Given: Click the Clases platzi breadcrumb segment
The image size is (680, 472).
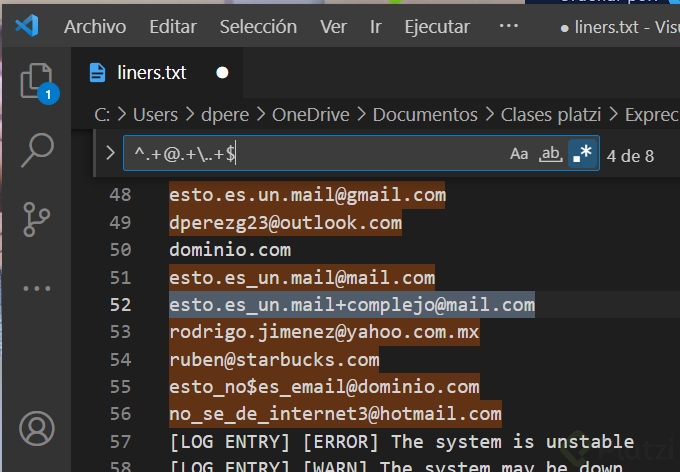Looking at the screenshot, I should (551, 115).
